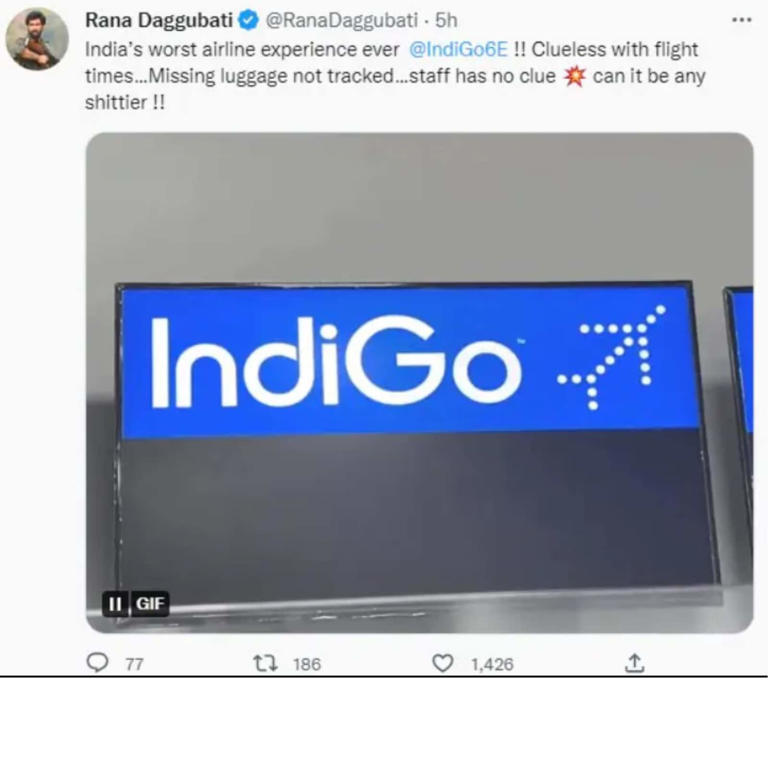Viewport: 768px width, 768px height.
Task: Like the tweet with the heart icon
Action: pos(443,663)
